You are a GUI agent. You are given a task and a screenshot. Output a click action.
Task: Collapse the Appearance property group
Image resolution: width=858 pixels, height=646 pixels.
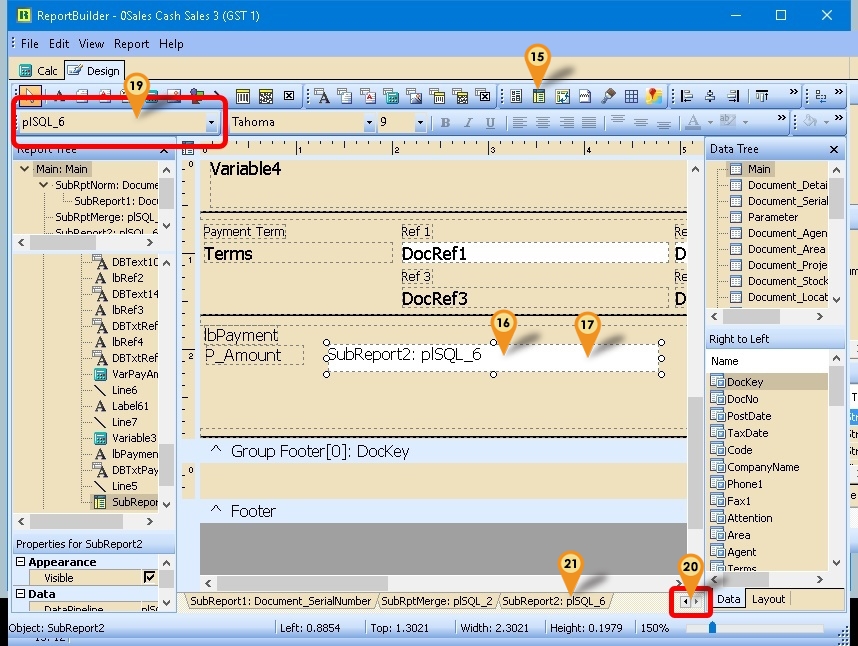coord(21,562)
